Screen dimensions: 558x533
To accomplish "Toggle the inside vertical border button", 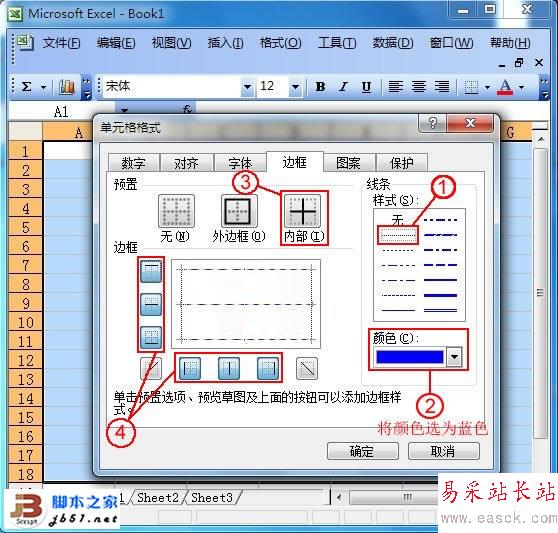I will click(x=228, y=368).
